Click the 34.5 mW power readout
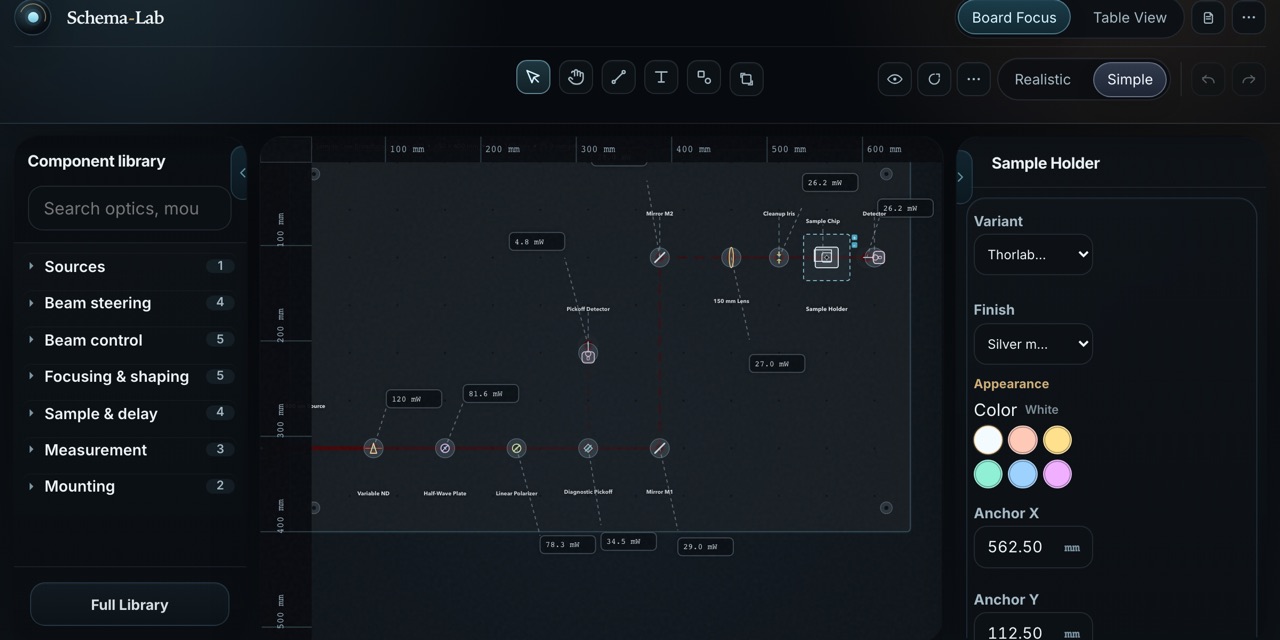Viewport: 1280px width, 640px height. [628, 541]
